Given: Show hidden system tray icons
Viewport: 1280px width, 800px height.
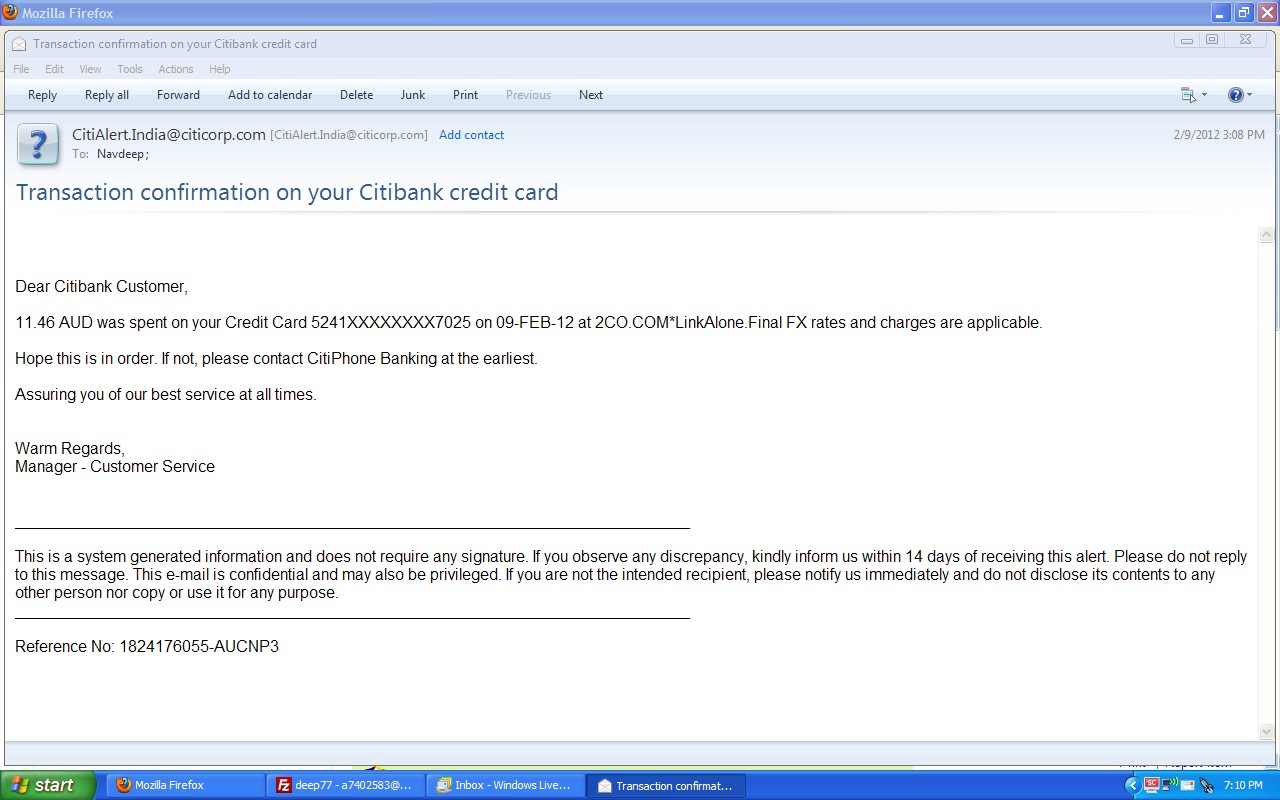Looking at the screenshot, I should 1132,785.
